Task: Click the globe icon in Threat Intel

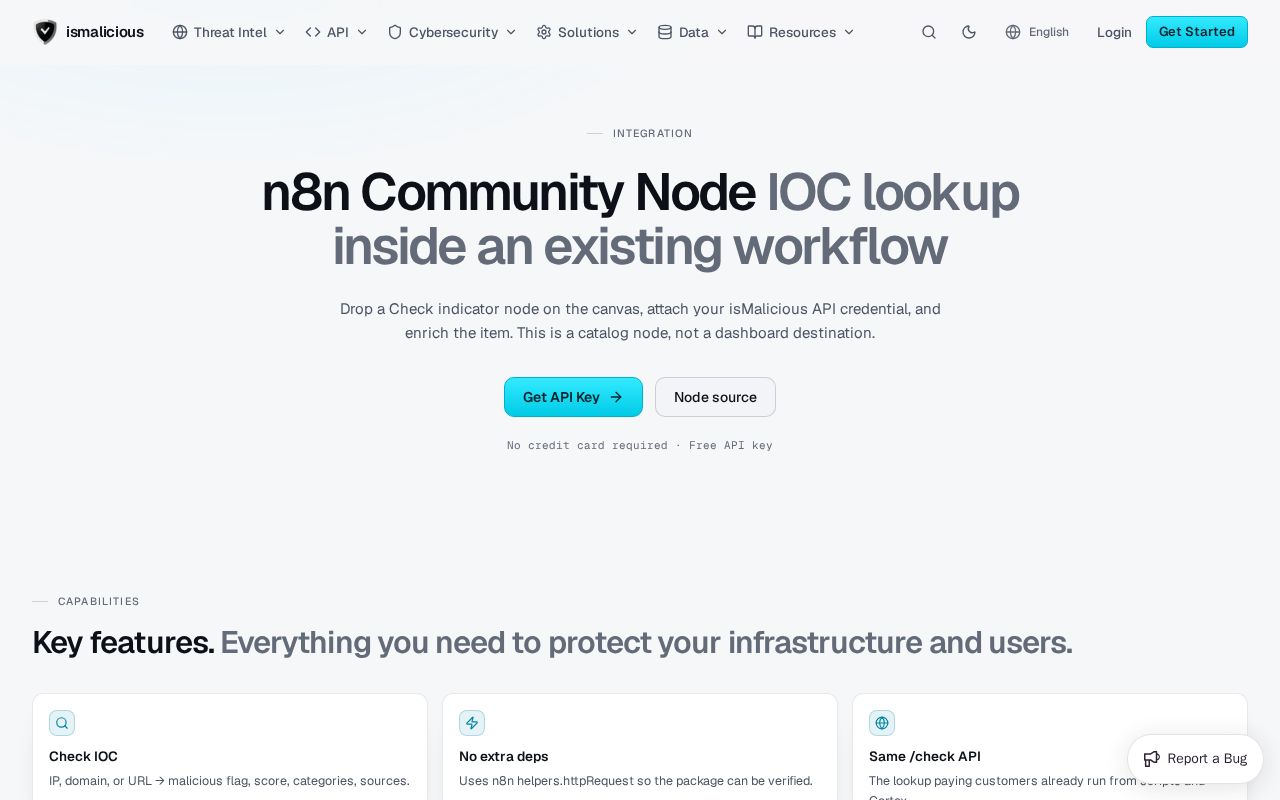Action: coord(180,32)
